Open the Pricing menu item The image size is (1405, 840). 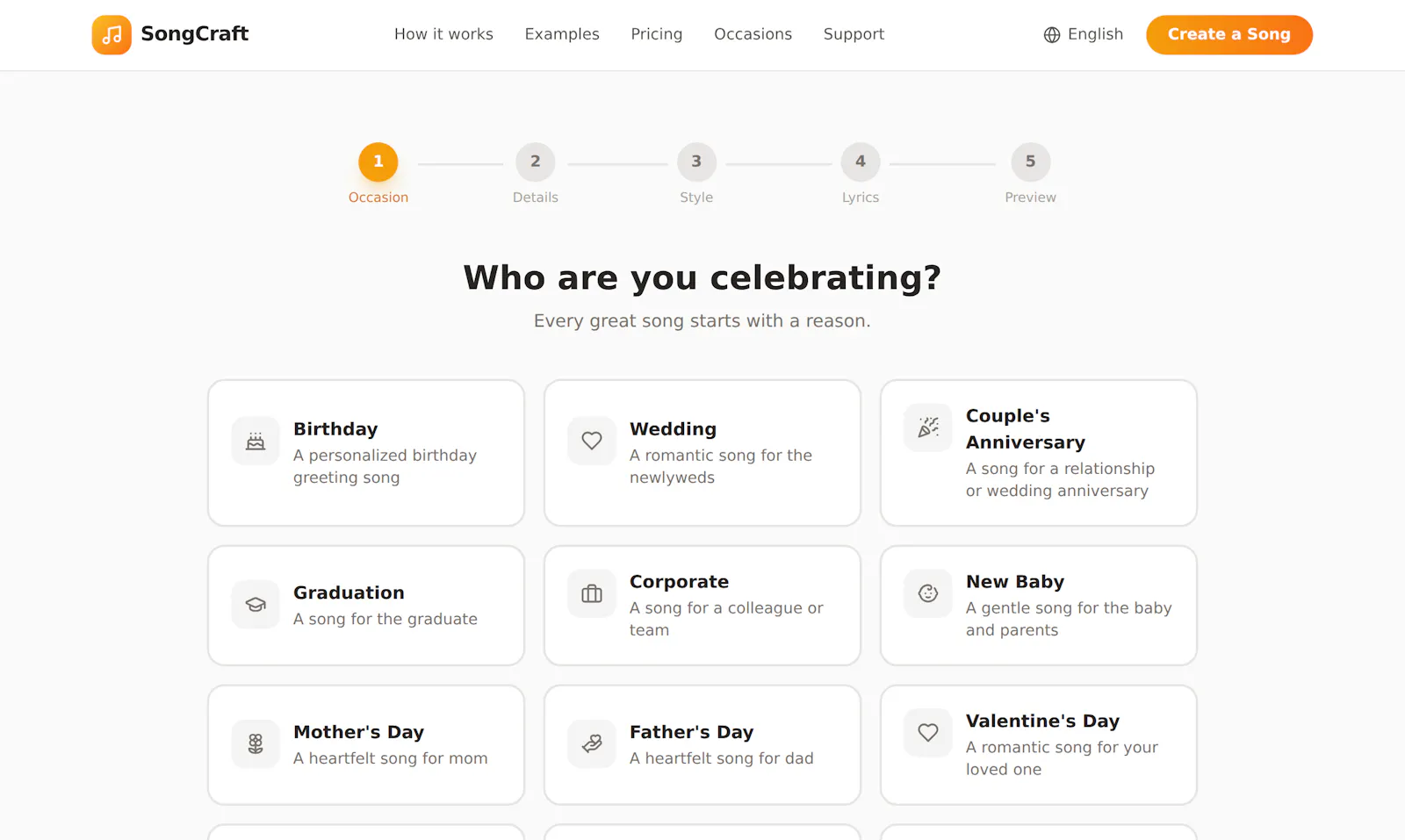pos(657,34)
